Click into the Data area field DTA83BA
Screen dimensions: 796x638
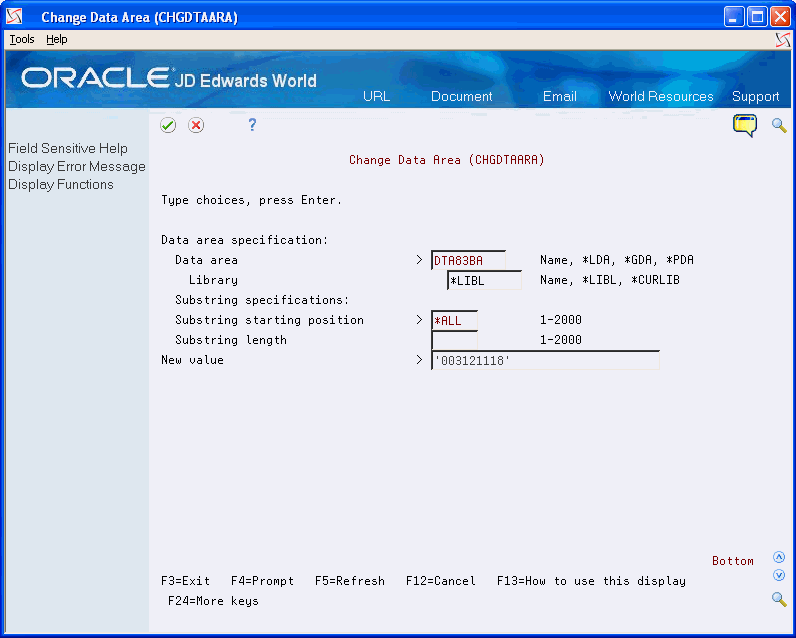[x=468, y=260]
